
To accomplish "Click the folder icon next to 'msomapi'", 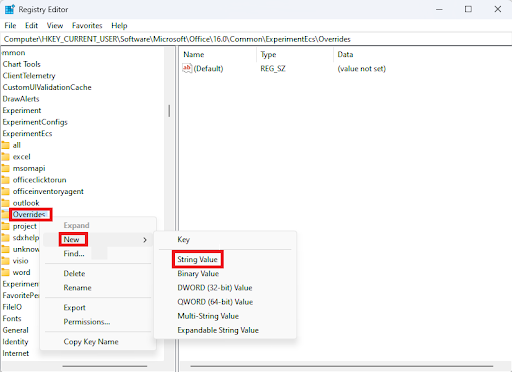I will [6, 168].
